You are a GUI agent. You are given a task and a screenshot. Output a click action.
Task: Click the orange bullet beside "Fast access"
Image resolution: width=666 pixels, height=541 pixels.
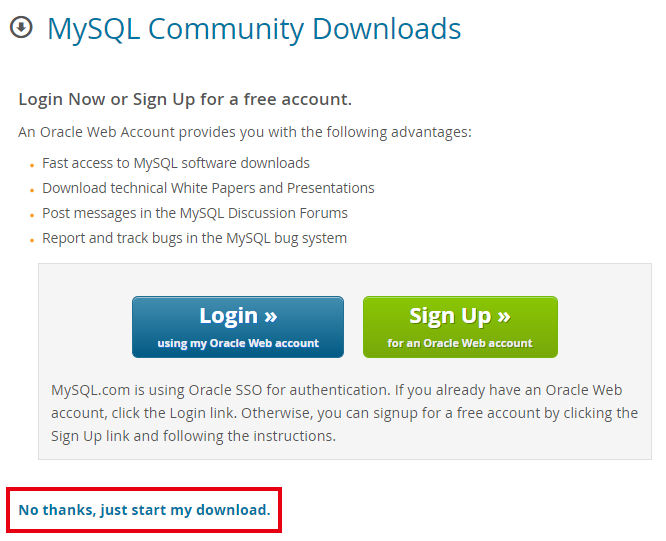[x=32, y=165]
